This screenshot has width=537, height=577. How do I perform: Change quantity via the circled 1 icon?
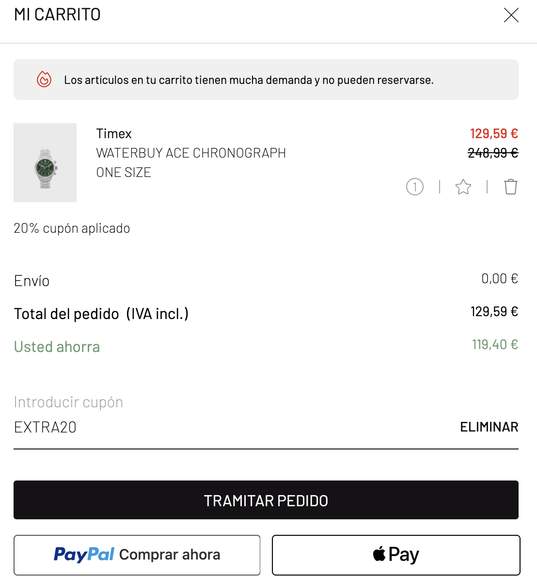coord(414,187)
